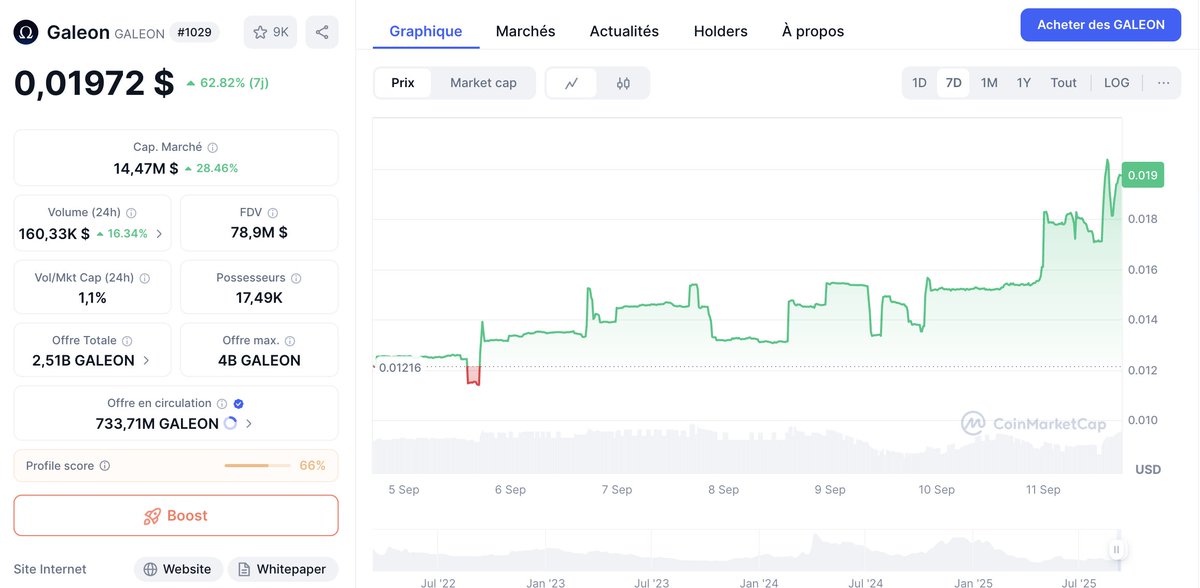Click the USD axis currency label
Viewport: 1200px width, 588px height.
[1148, 469]
